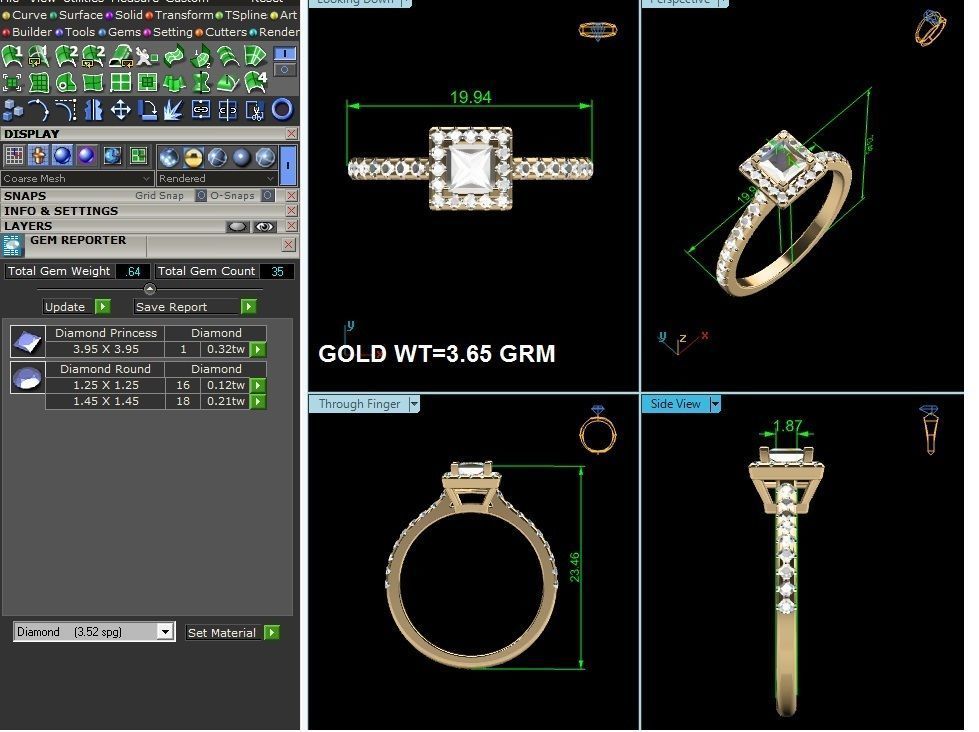The height and width of the screenshot is (732, 979).
Task: Open the Gems menu
Action: (x=124, y=32)
